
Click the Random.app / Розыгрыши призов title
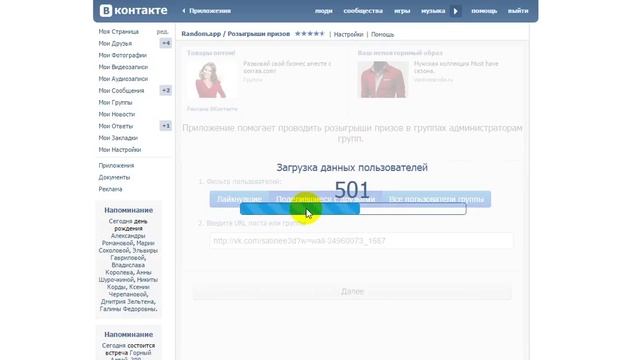pos(236,34)
